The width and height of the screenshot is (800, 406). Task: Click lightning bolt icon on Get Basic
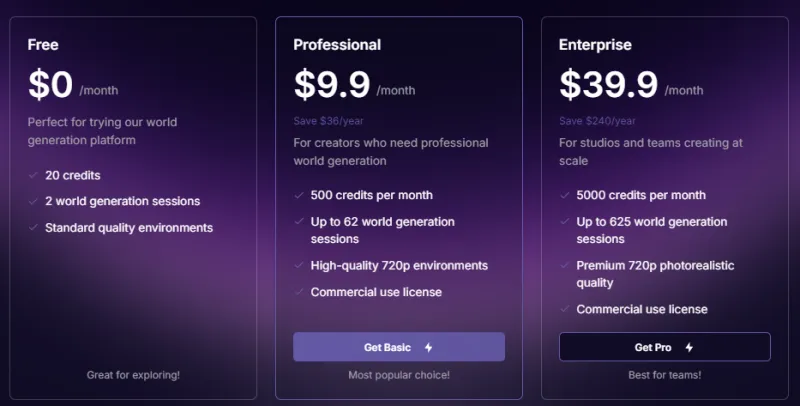tap(429, 348)
